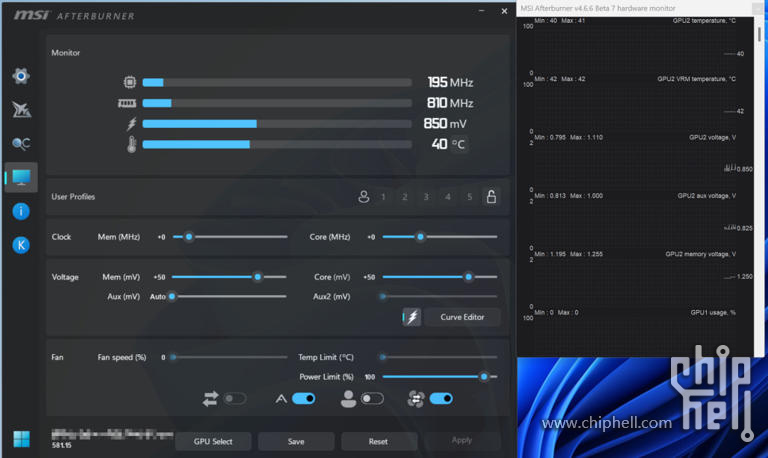Click GPU2 memory voltage graph label
The height and width of the screenshot is (458, 768).
point(700,254)
